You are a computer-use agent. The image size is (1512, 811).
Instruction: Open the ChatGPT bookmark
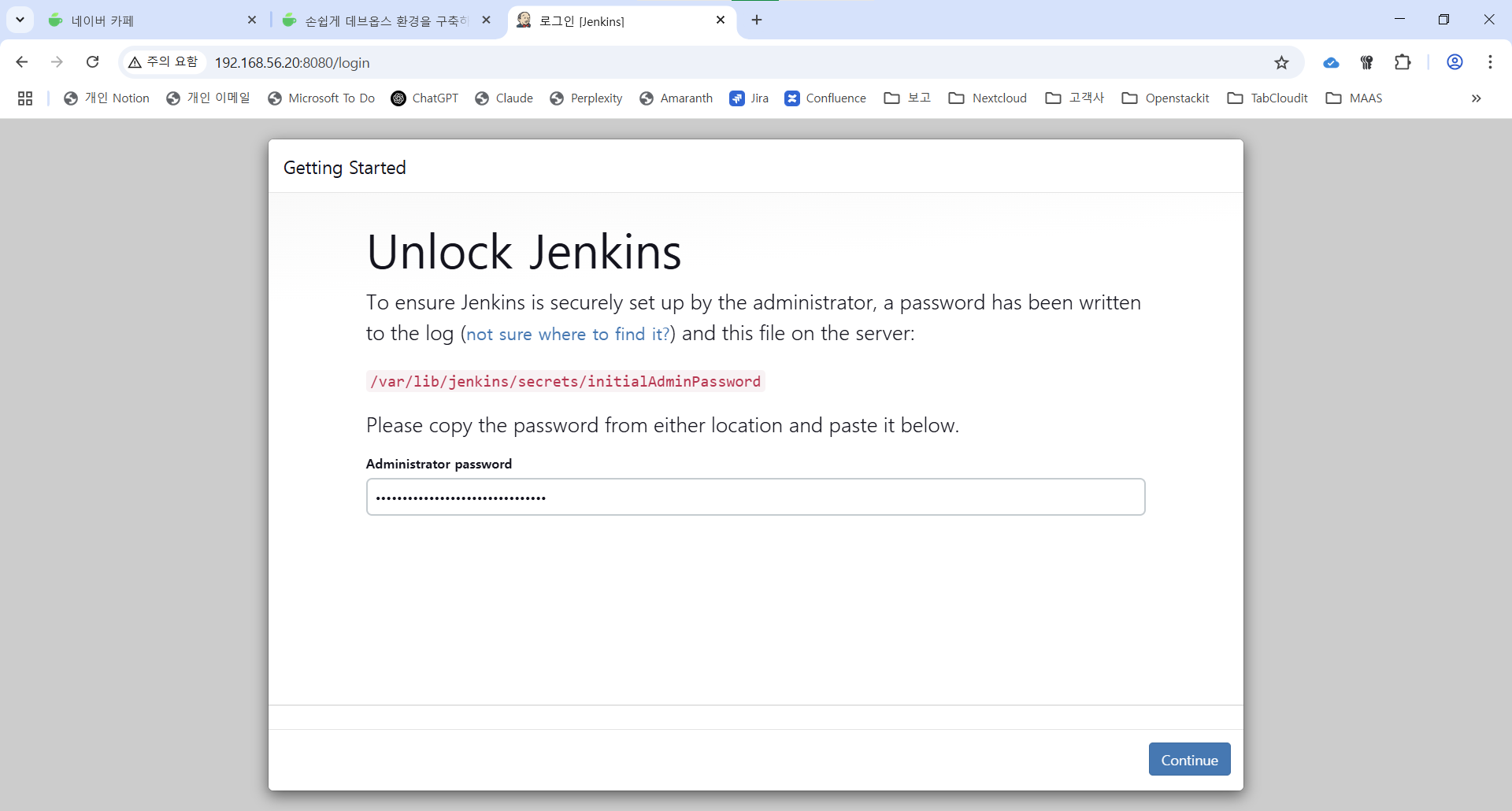424,98
